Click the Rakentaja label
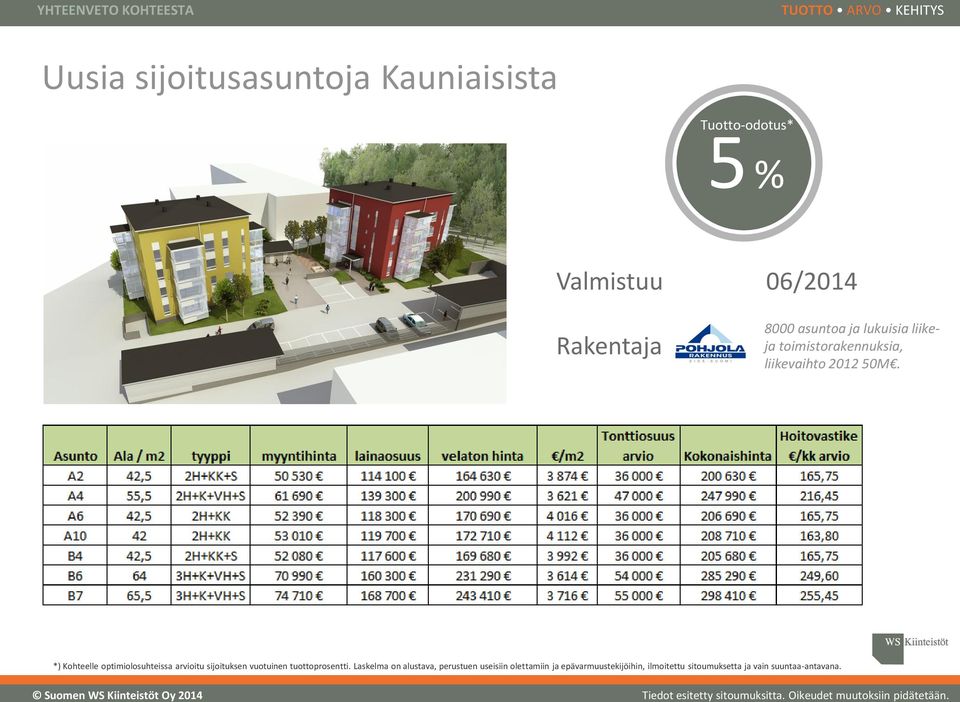The width and height of the screenshot is (960, 702). [x=609, y=346]
